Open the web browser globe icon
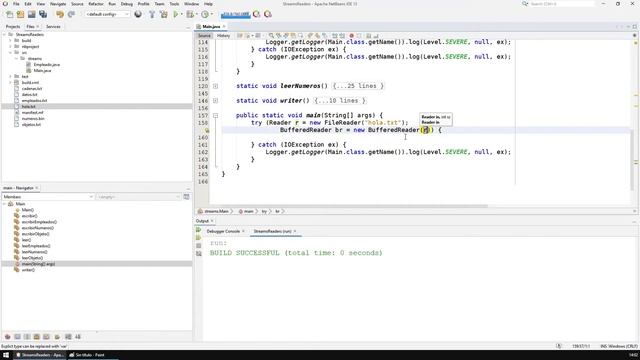Viewport: 640px width, 360px height. tap(138, 14)
